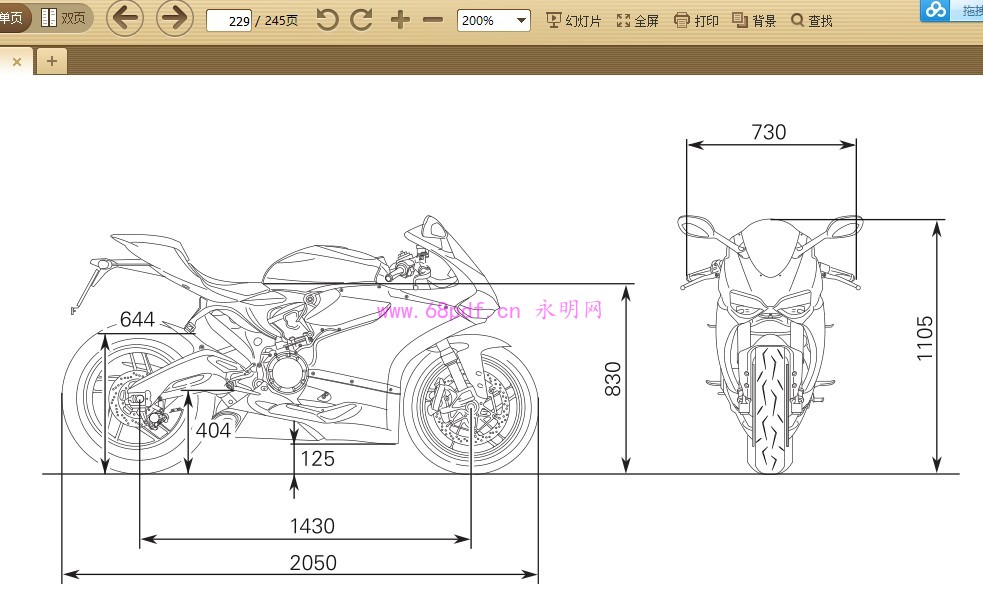Change the background (背景)
The width and height of the screenshot is (983, 616).
click(x=754, y=21)
